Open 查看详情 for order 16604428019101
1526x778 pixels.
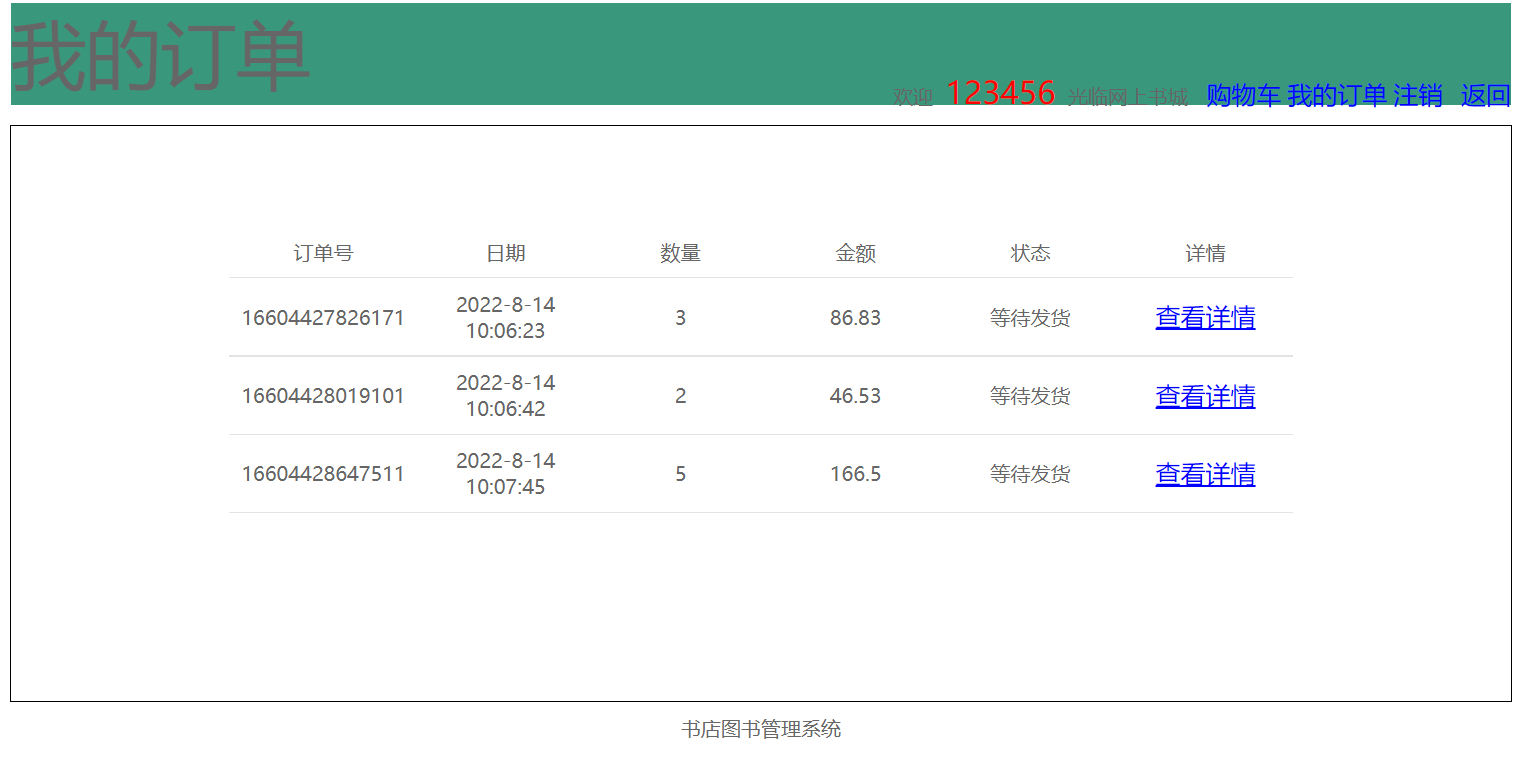pyautogui.click(x=1205, y=396)
